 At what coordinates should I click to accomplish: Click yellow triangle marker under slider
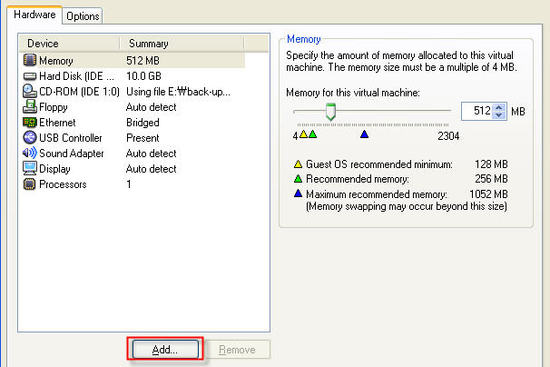pos(303,134)
